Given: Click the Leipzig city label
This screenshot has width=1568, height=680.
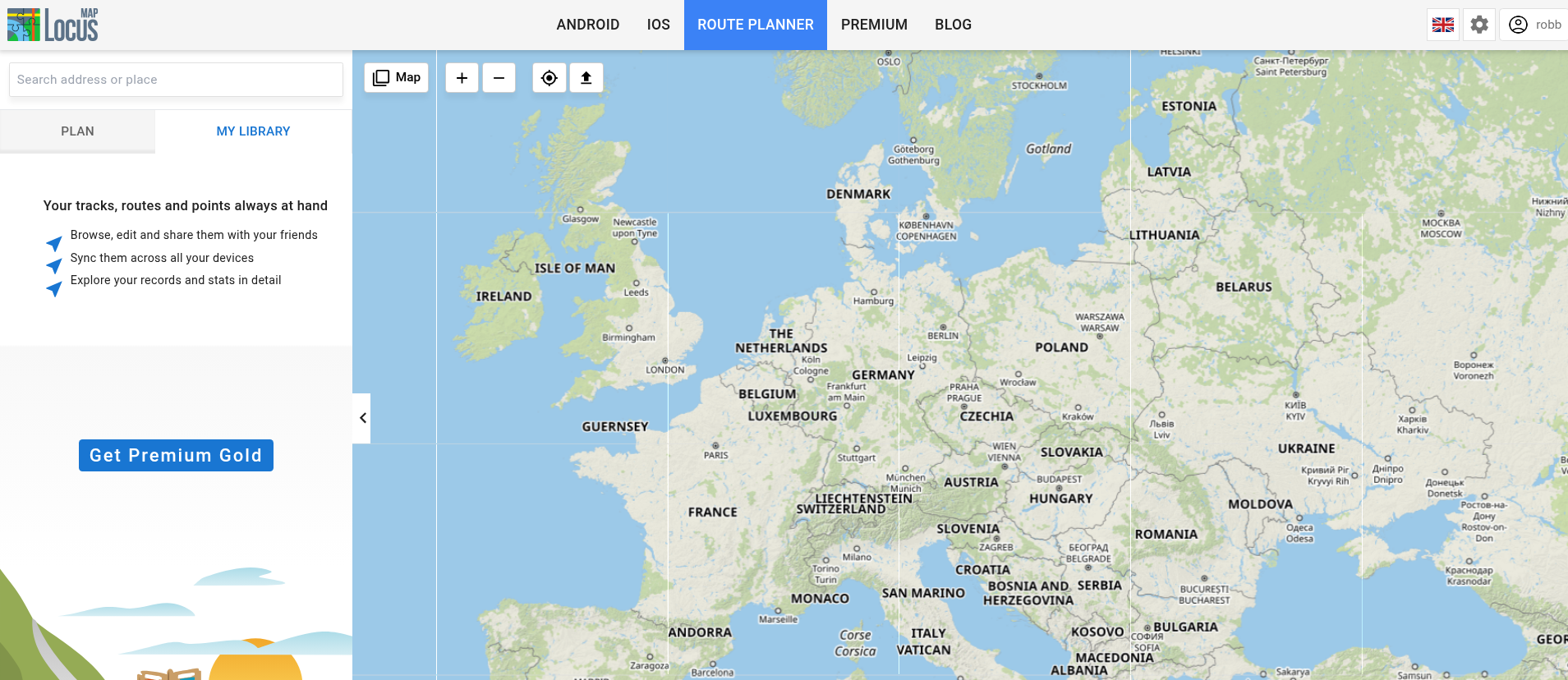Looking at the screenshot, I should pyautogui.click(x=922, y=357).
